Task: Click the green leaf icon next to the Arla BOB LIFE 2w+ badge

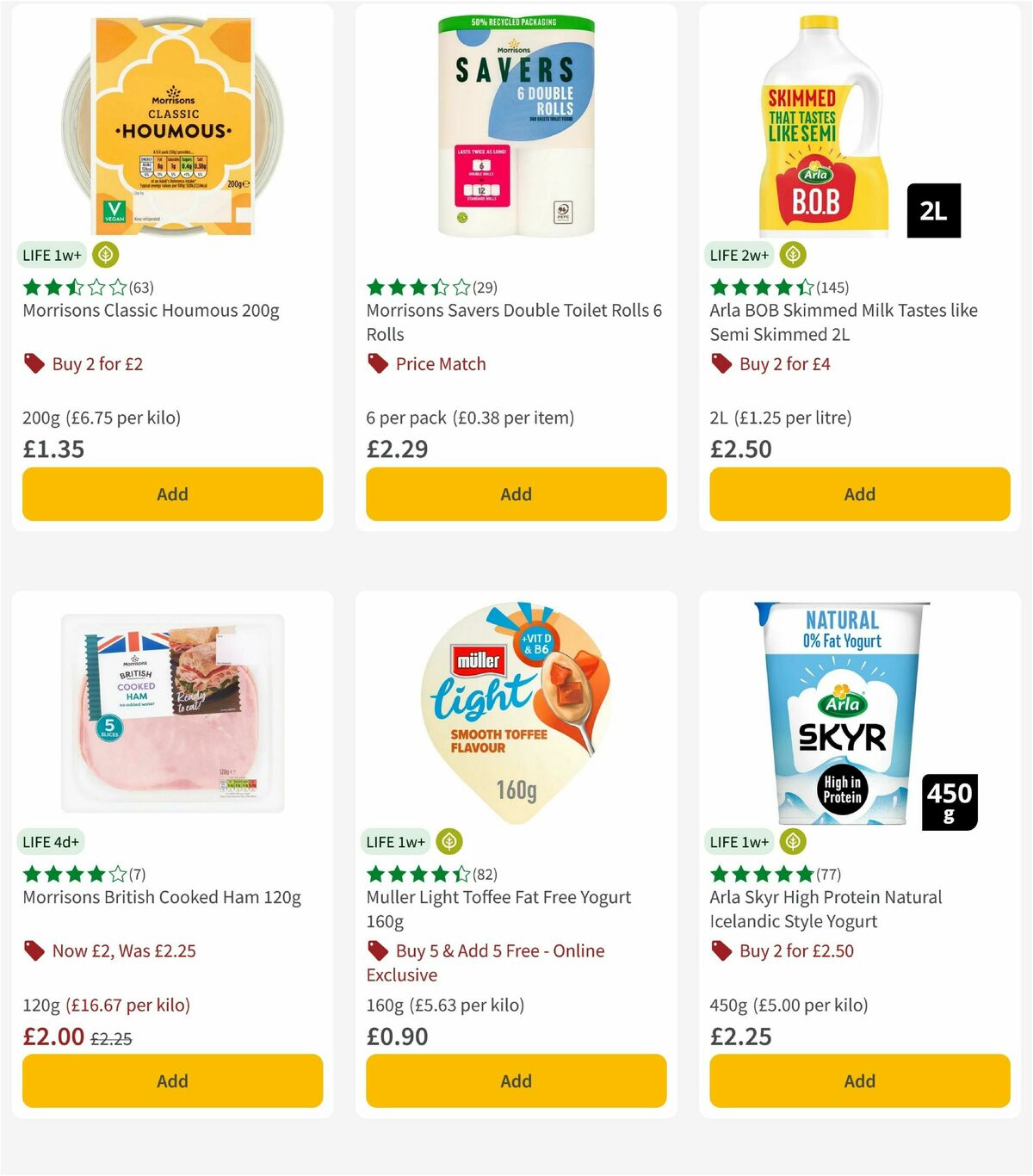Action: pos(792,255)
